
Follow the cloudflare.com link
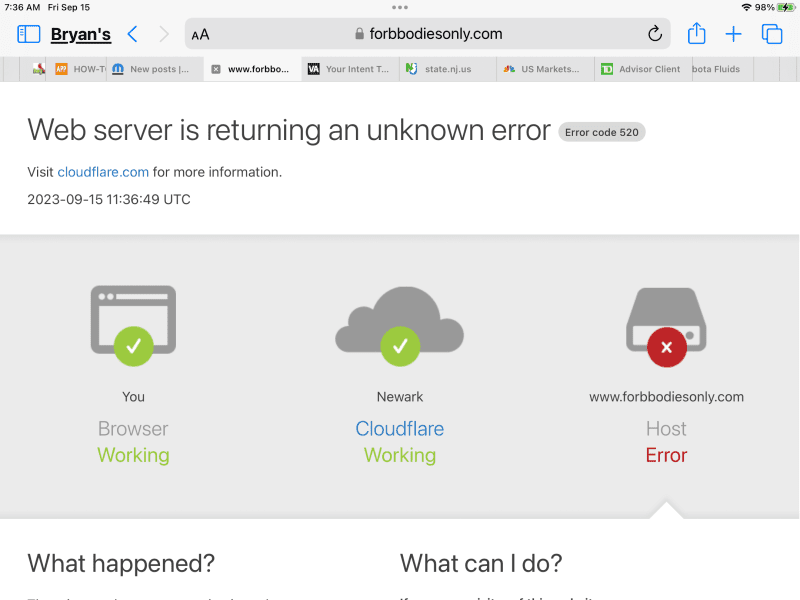coord(103,172)
